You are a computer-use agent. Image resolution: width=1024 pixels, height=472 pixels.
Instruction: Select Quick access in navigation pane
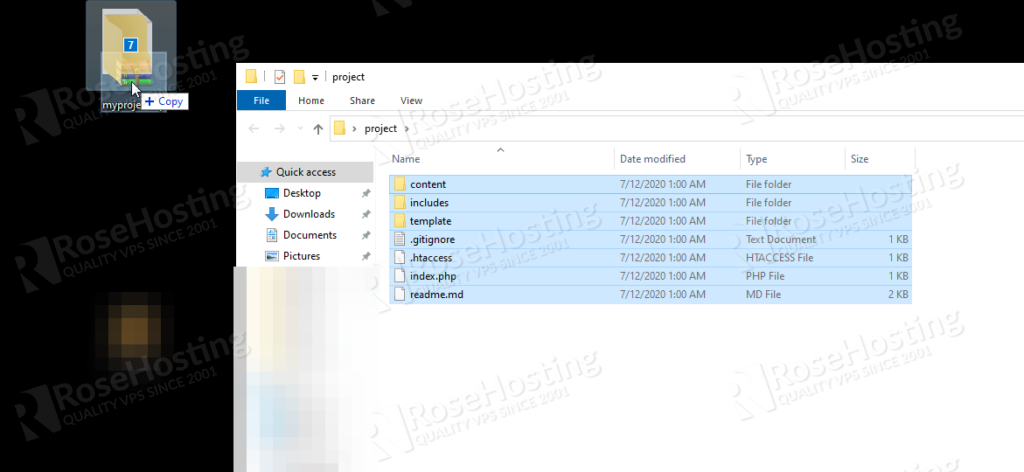pyautogui.click(x=305, y=172)
